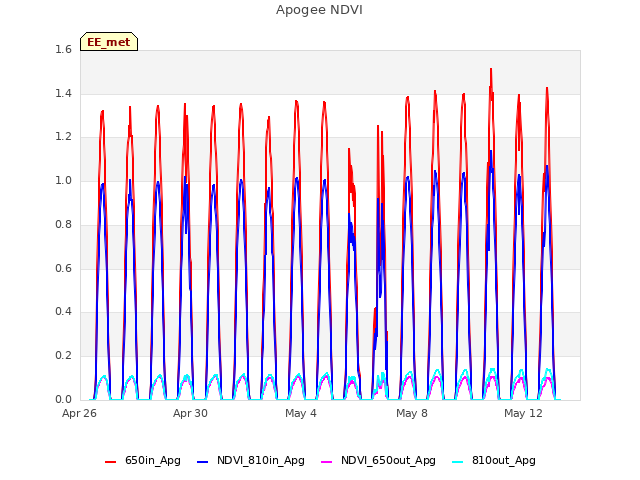Click the May 8 x-axis label
Screen dimensions: 640x480
[x=412, y=413]
